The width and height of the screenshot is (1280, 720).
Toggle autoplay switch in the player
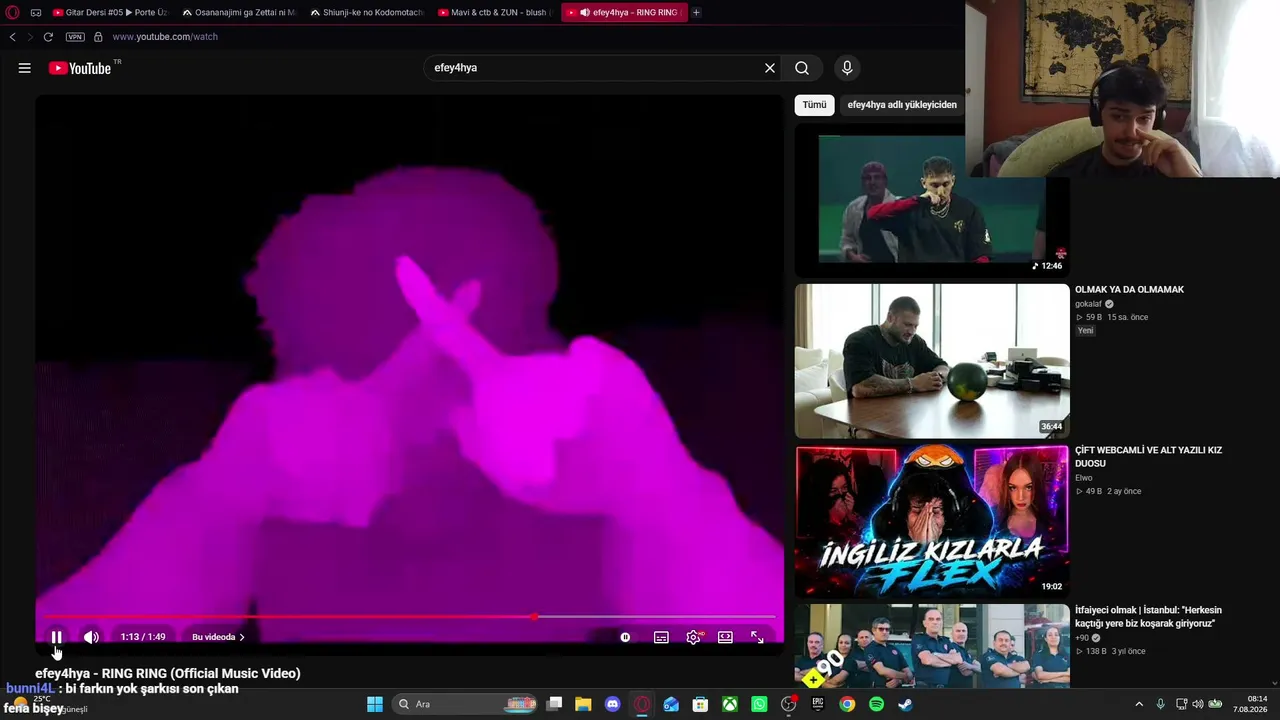point(625,637)
